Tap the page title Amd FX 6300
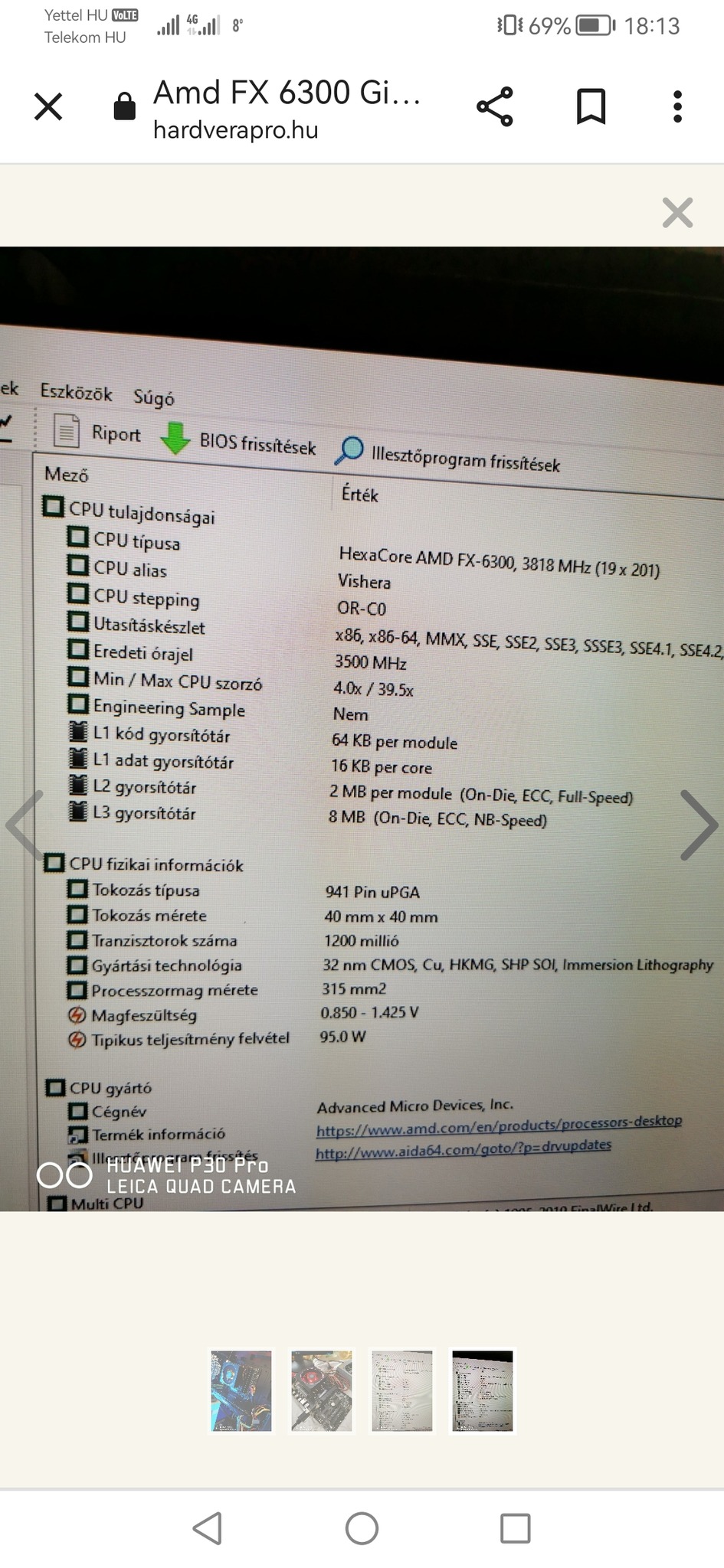The height and width of the screenshot is (1568, 724). coord(287,93)
